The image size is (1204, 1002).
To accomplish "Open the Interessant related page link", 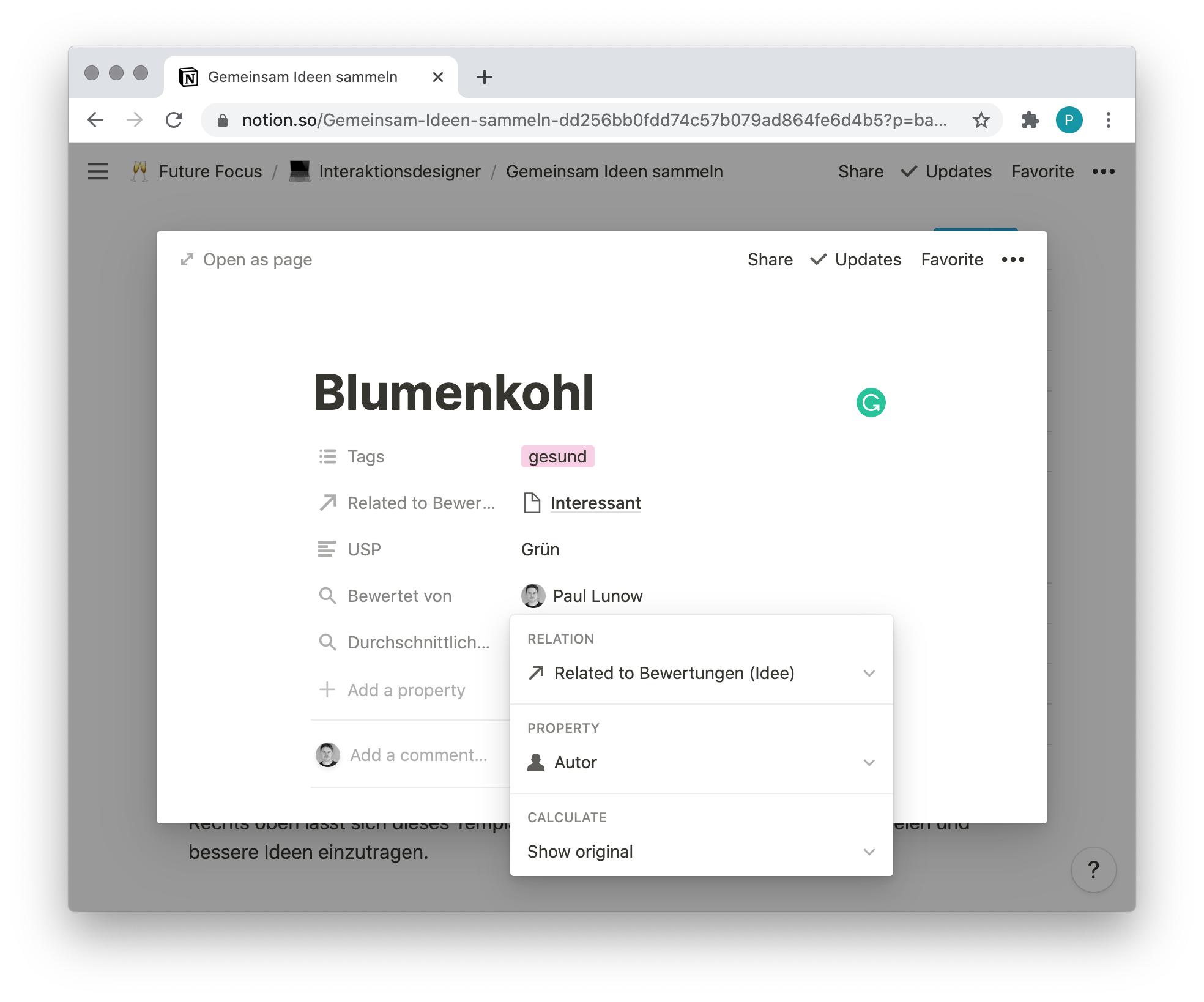I will (x=595, y=503).
